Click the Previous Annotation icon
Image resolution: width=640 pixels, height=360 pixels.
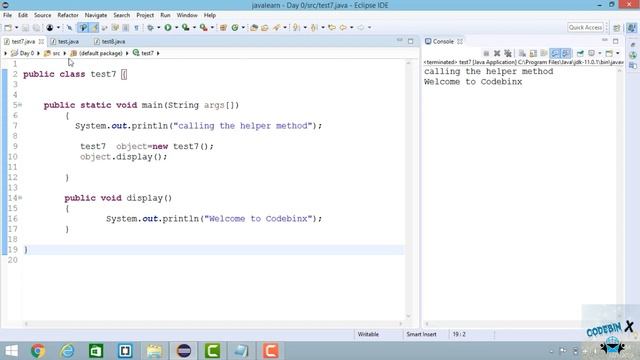click(x=314, y=27)
